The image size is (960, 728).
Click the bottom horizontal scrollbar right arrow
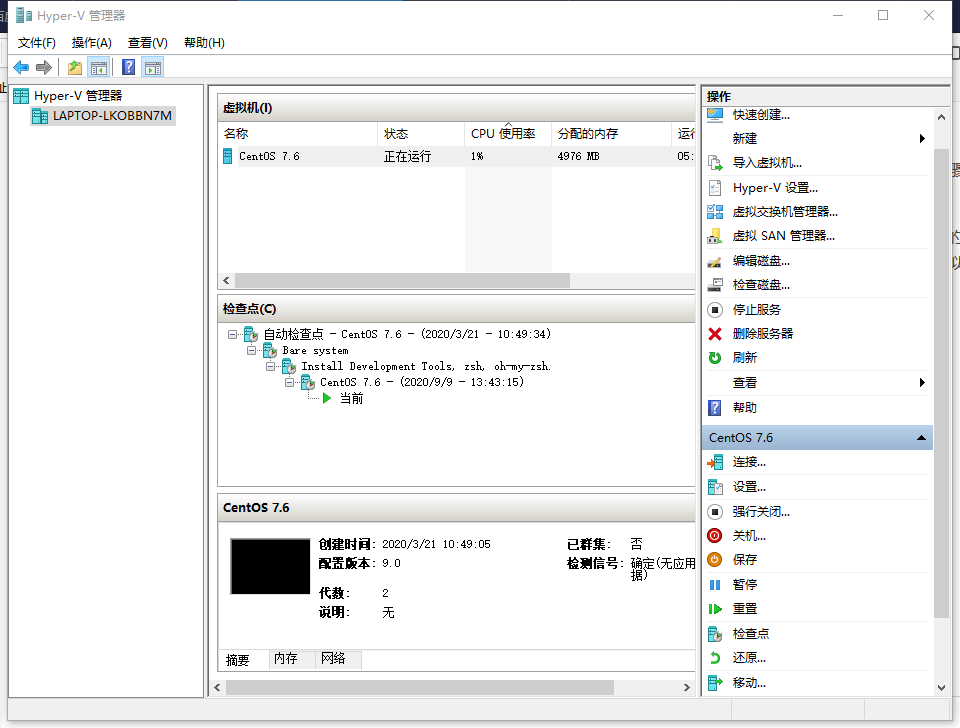tap(686, 688)
